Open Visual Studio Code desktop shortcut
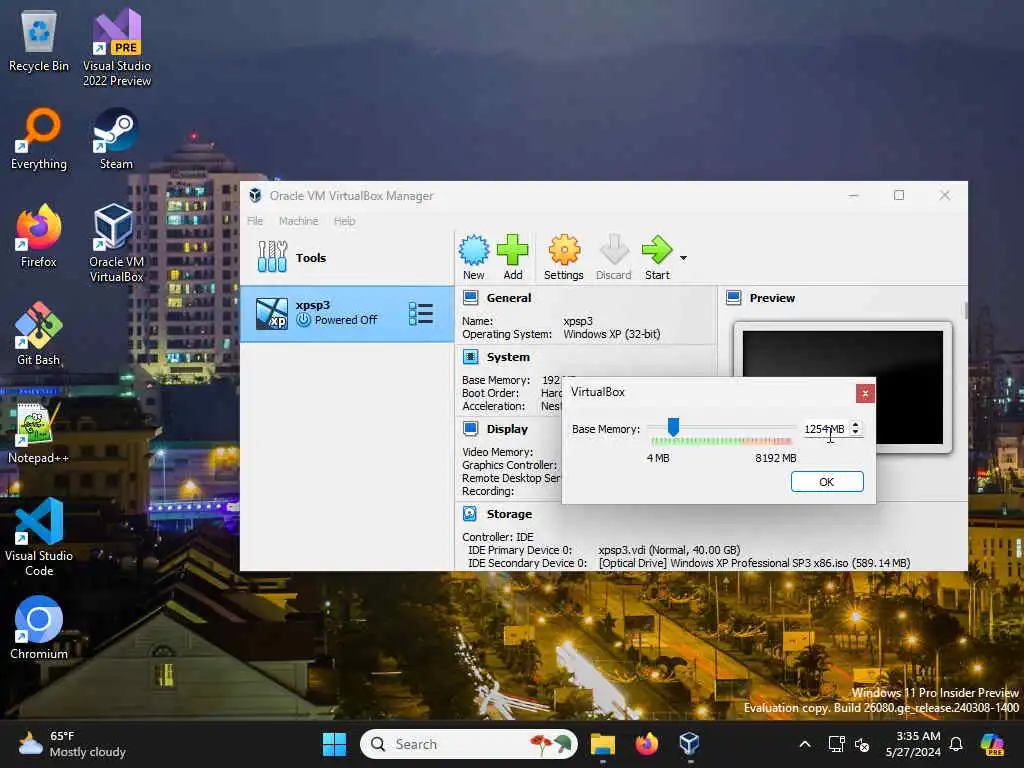The height and width of the screenshot is (768, 1024). (x=39, y=537)
